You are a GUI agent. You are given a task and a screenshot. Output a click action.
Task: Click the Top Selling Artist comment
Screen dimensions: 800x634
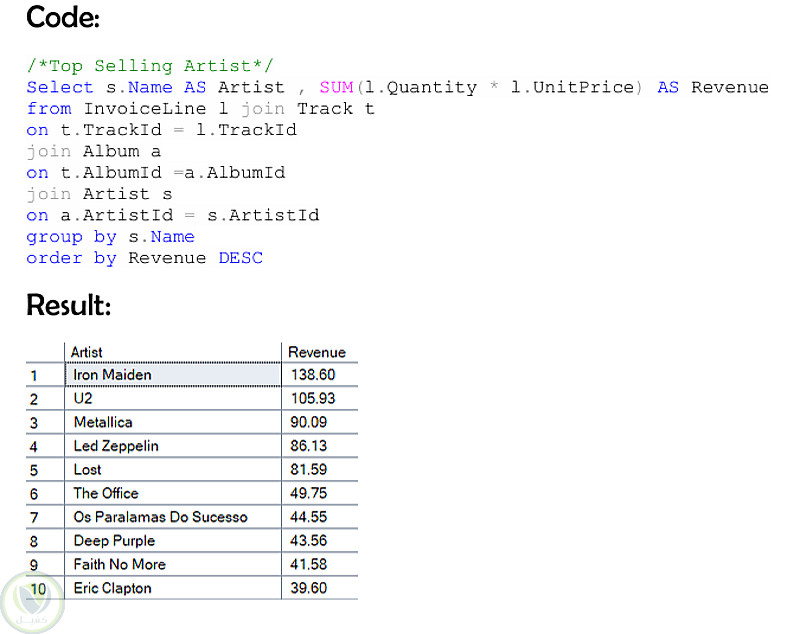coord(150,66)
